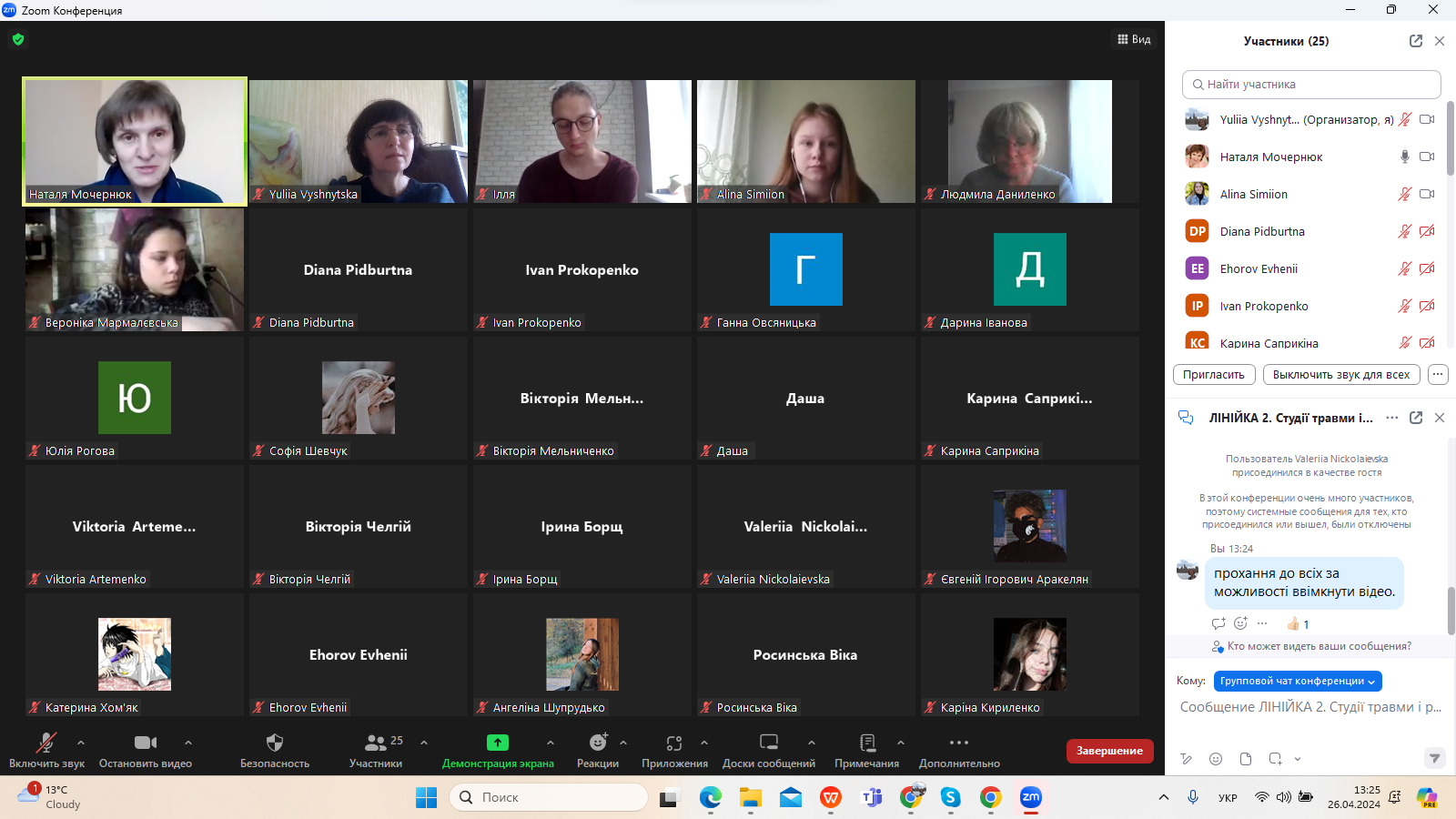Pop out the Participants panel
1456x819 pixels.
[1415, 41]
